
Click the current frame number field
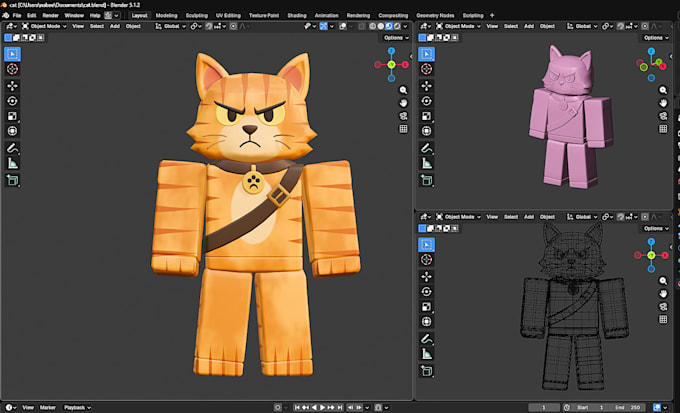pos(544,407)
